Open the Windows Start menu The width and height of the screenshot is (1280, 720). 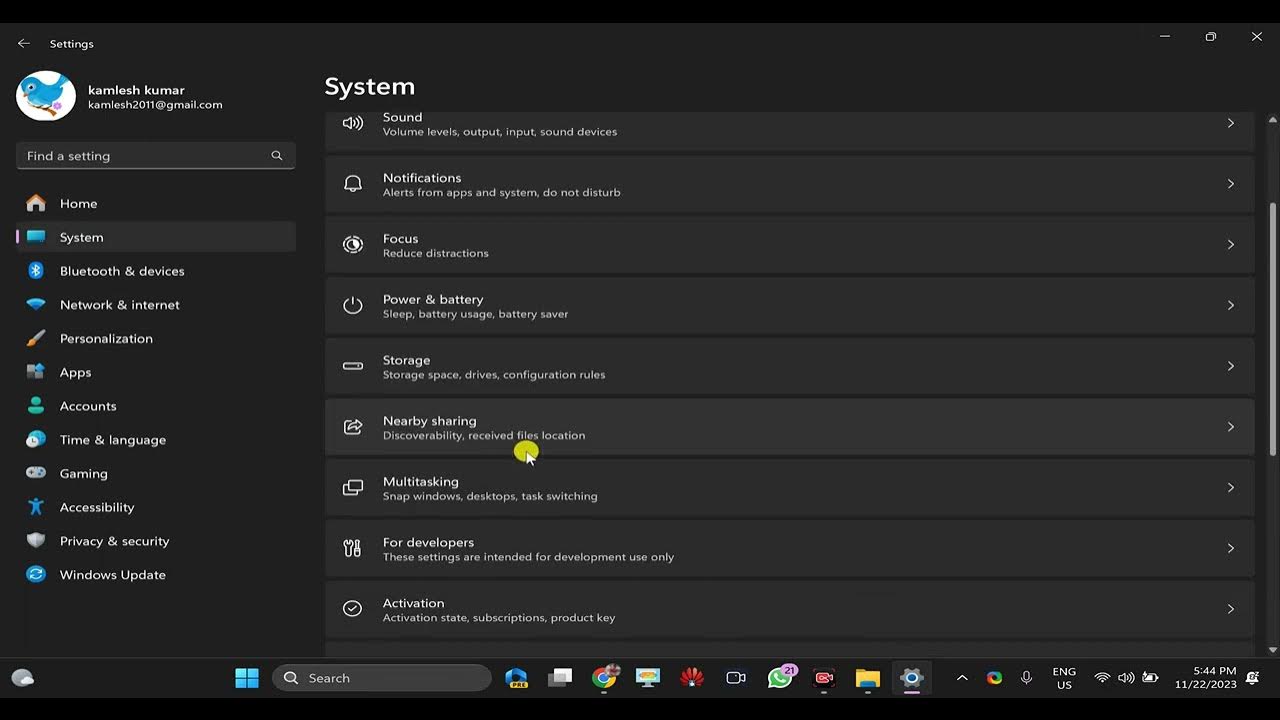pyautogui.click(x=247, y=678)
